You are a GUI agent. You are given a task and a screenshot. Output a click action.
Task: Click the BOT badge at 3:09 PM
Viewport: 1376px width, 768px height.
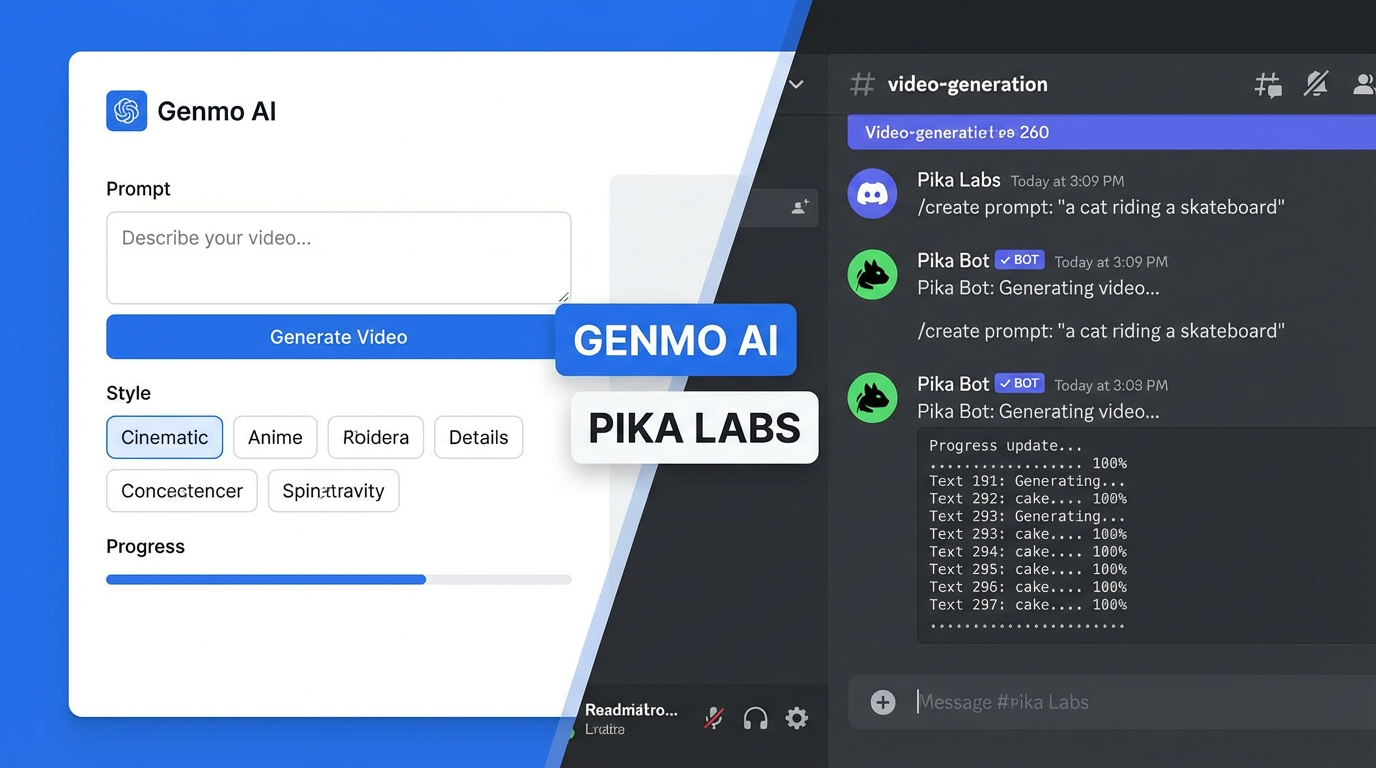pos(1020,260)
